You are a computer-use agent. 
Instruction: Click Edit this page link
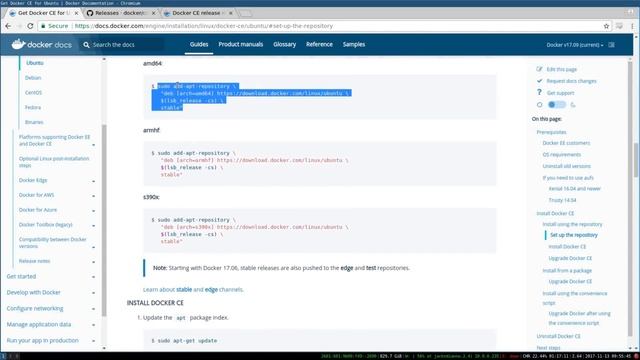point(562,69)
